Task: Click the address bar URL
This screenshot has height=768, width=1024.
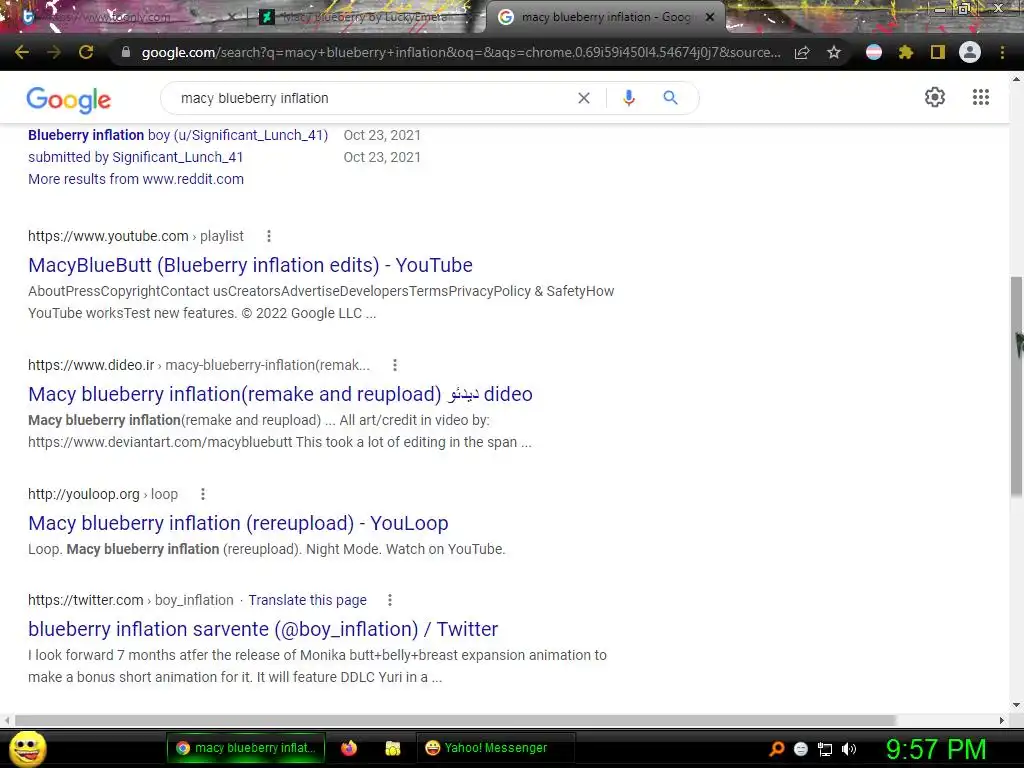Action: [x=461, y=52]
